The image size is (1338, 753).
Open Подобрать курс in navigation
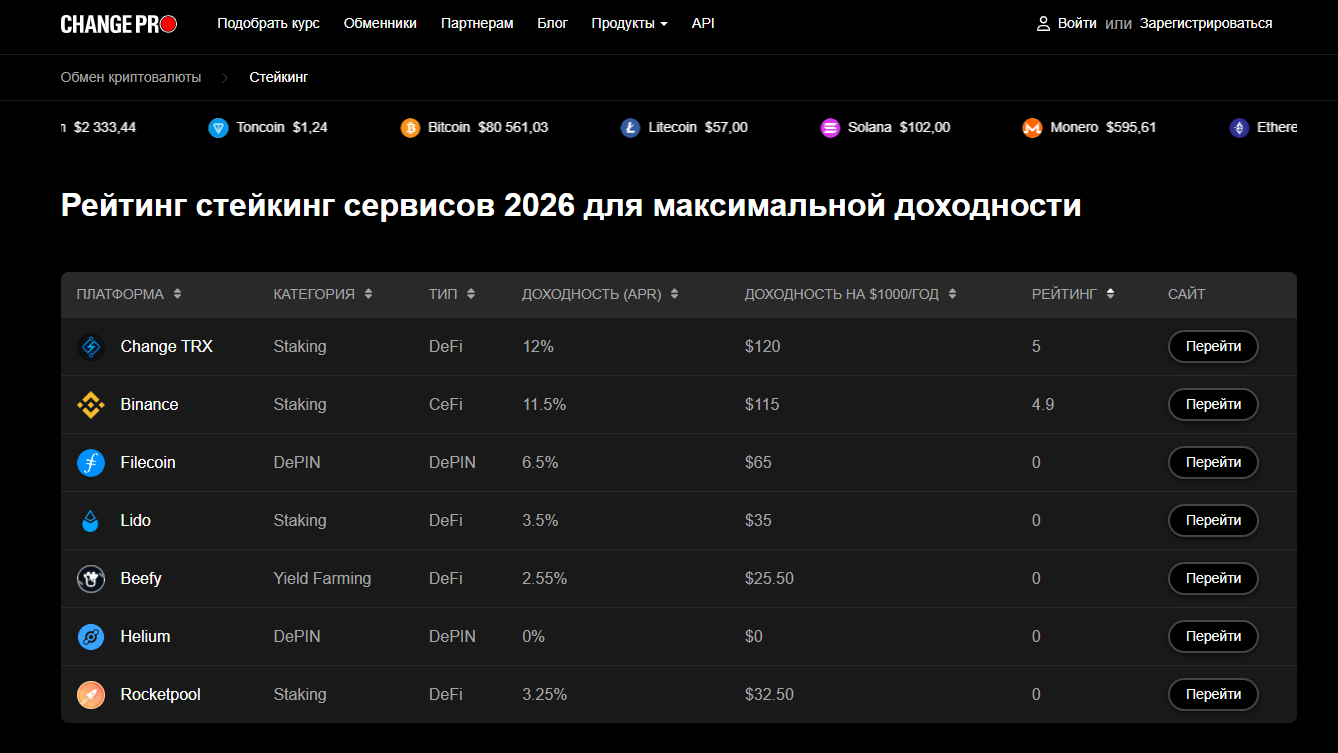pyautogui.click(x=268, y=23)
